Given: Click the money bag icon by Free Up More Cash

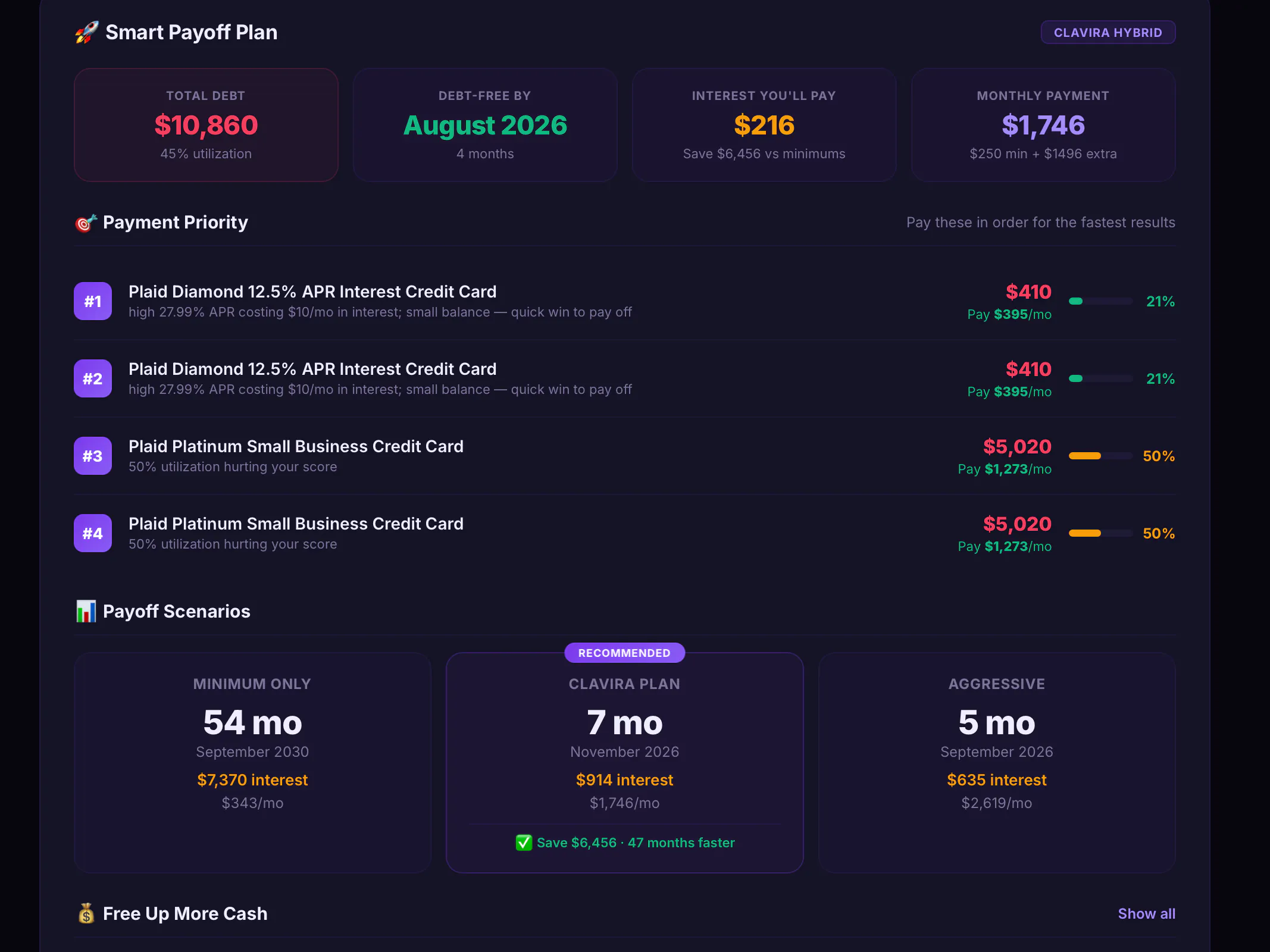Looking at the screenshot, I should (x=86, y=913).
